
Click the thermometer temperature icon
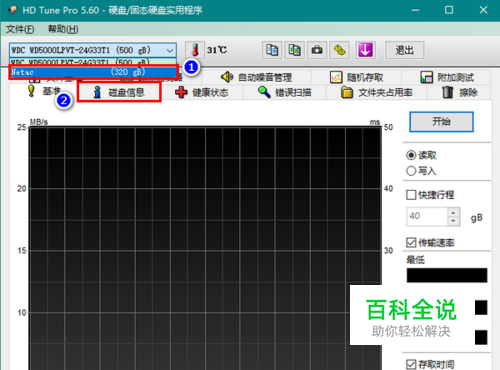click(195, 50)
